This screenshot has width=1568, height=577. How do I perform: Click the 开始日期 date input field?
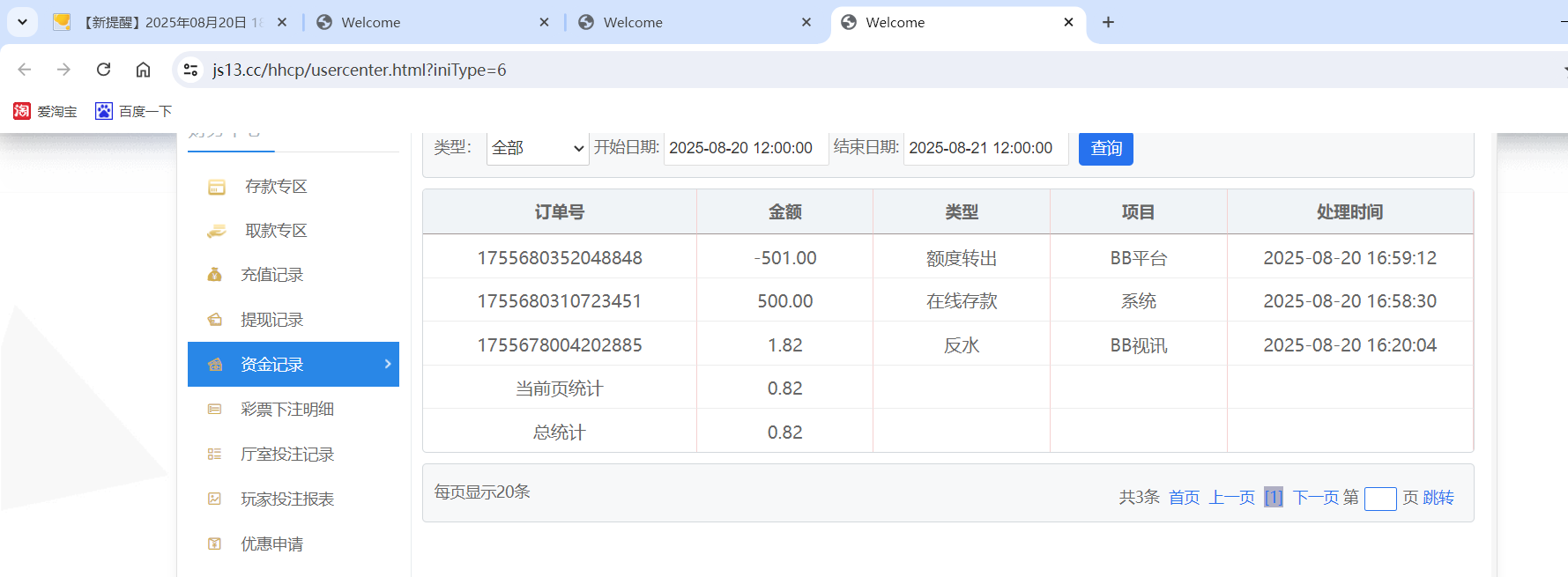tap(745, 148)
